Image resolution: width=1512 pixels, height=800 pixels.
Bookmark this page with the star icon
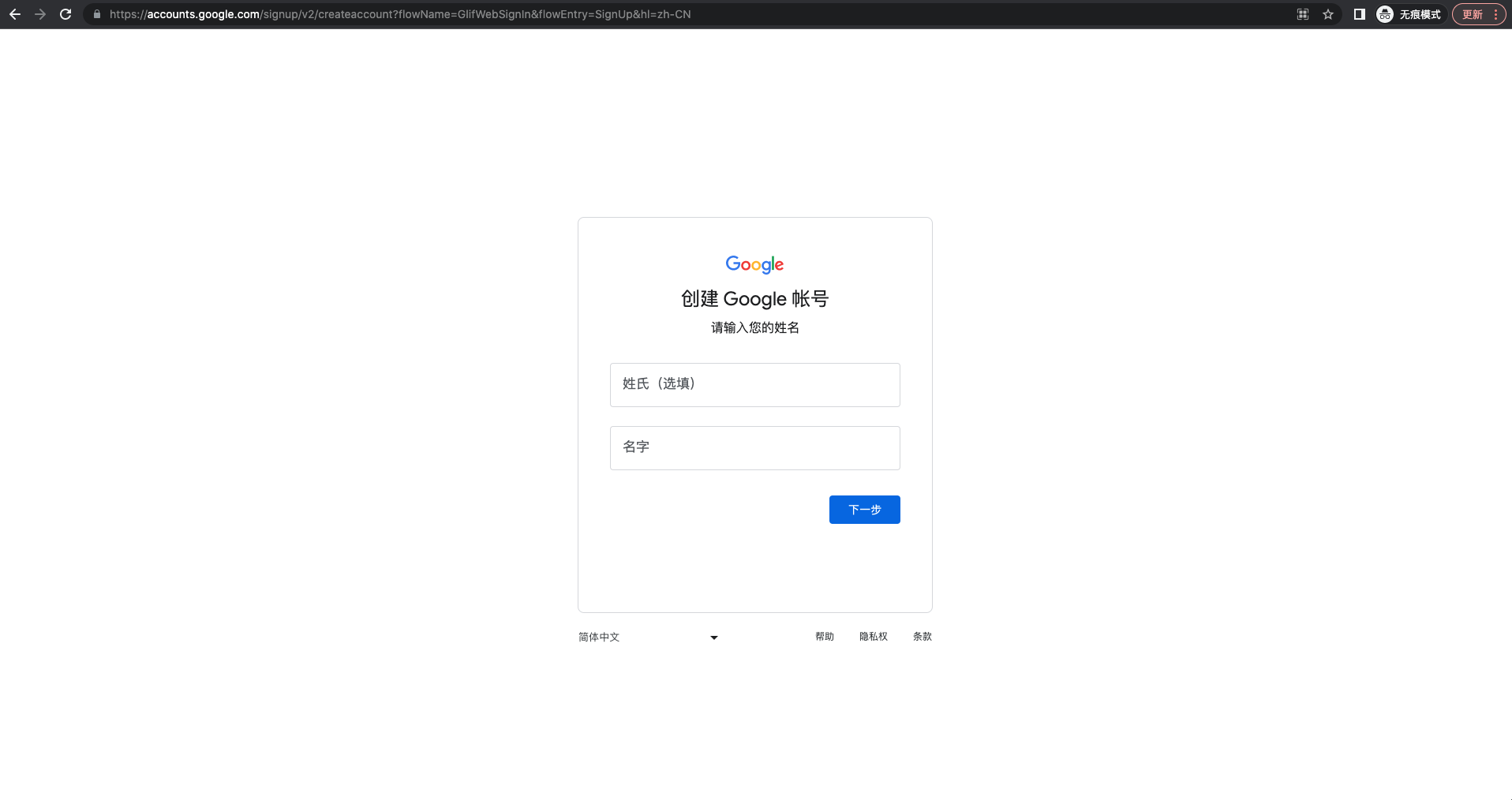(1328, 14)
